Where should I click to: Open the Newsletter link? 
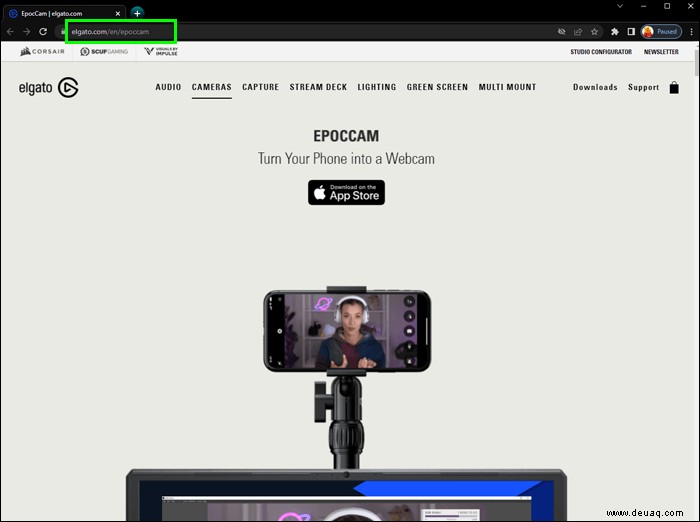(661, 52)
